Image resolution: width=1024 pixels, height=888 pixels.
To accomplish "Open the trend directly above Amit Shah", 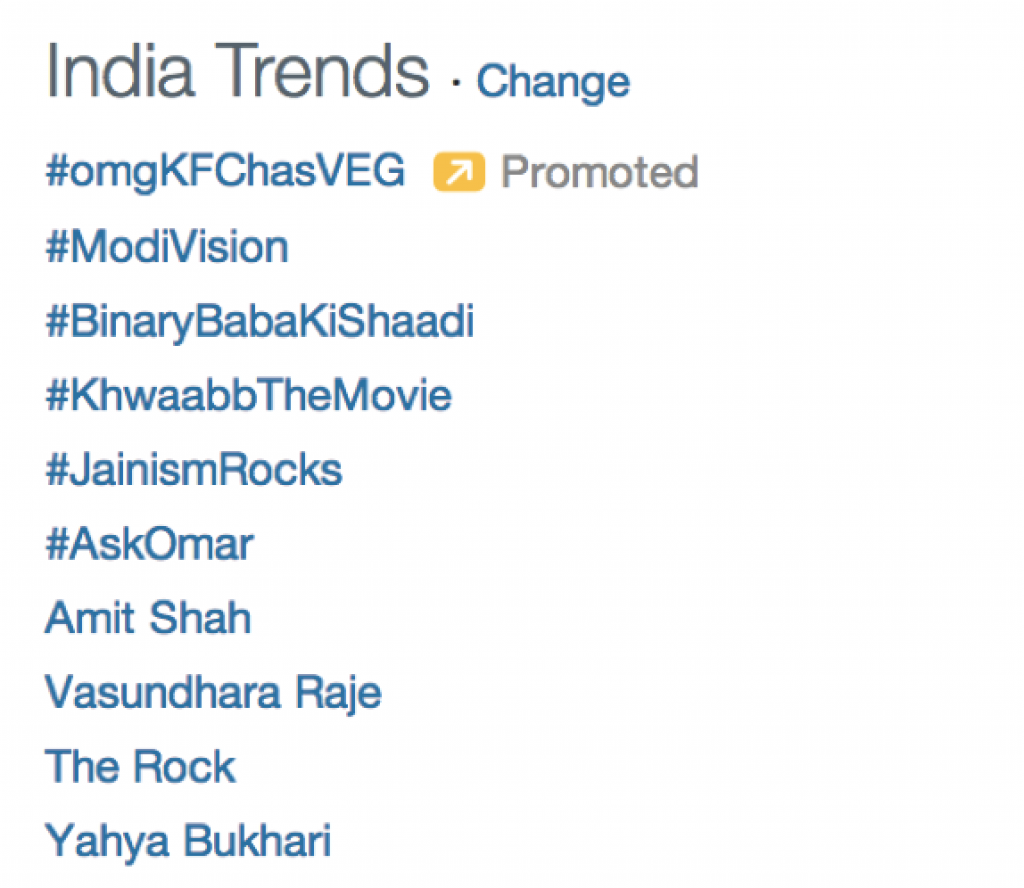I will click(x=149, y=545).
